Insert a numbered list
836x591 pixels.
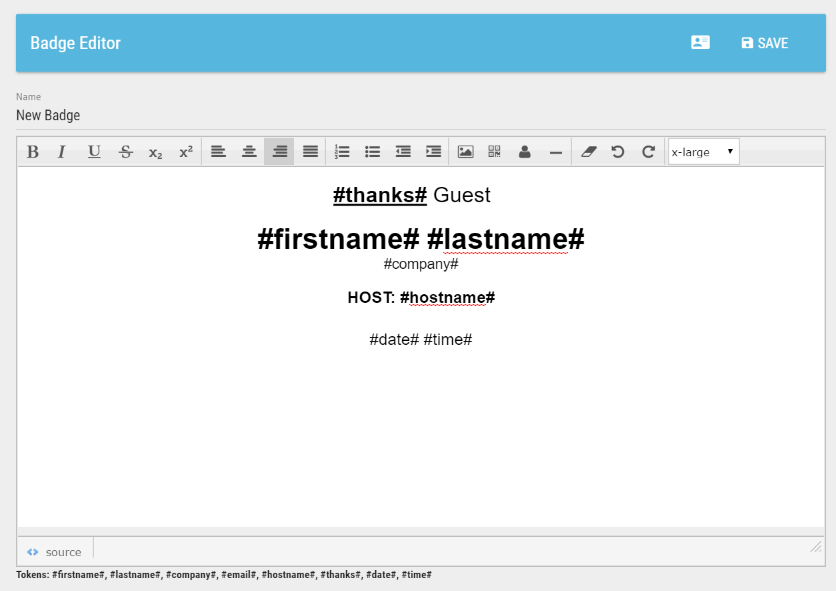pyautogui.click(x=342, y=152)
